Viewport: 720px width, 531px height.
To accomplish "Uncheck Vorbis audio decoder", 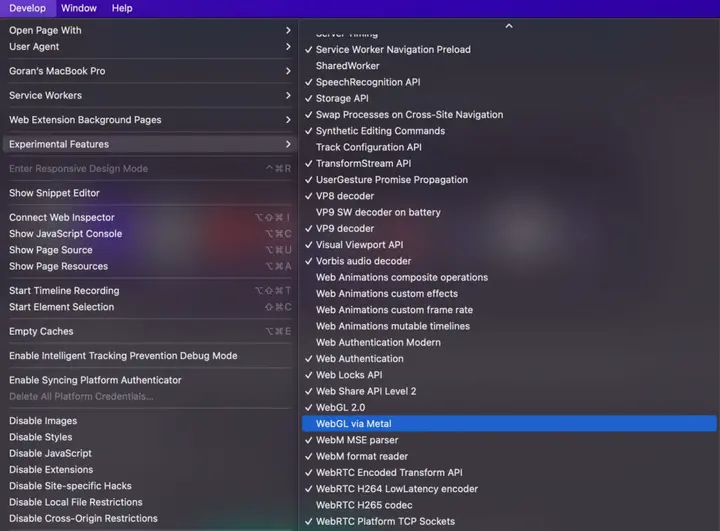I will (x=509, y=261).
